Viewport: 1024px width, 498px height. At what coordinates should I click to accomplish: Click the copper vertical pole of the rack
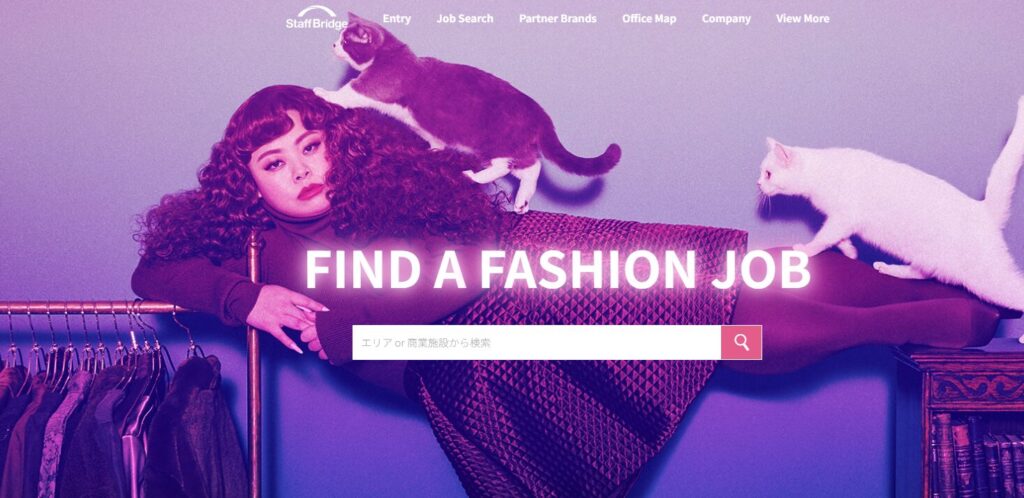click(253, 366)
